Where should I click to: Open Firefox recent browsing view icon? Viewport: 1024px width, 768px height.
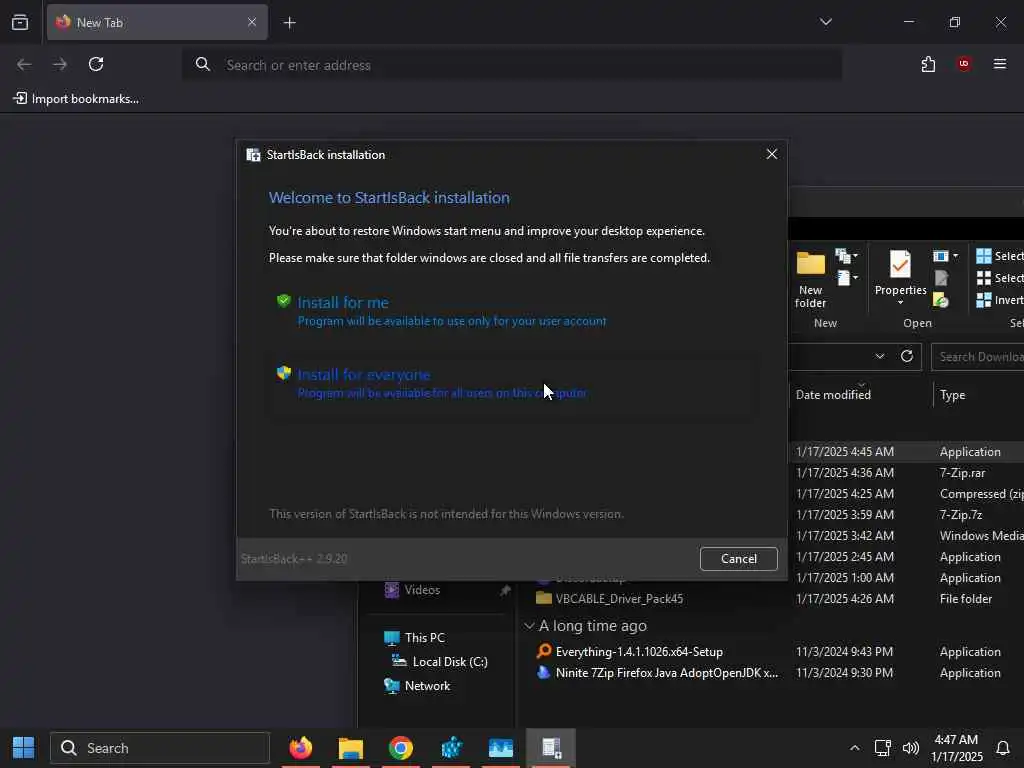tap(20, 22)
